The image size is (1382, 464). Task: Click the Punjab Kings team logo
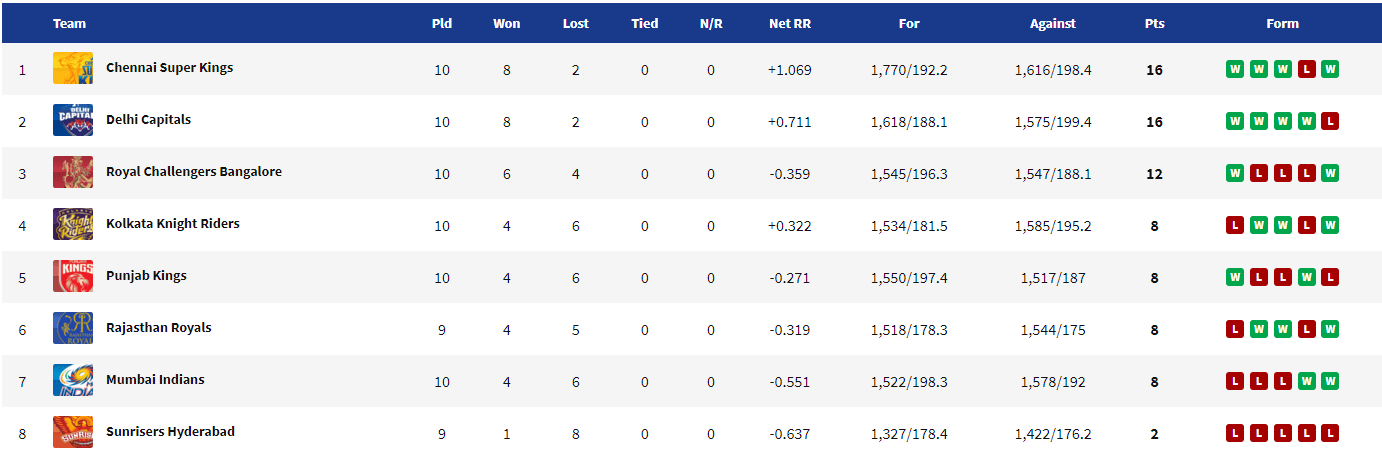click(x=73, y=276)
